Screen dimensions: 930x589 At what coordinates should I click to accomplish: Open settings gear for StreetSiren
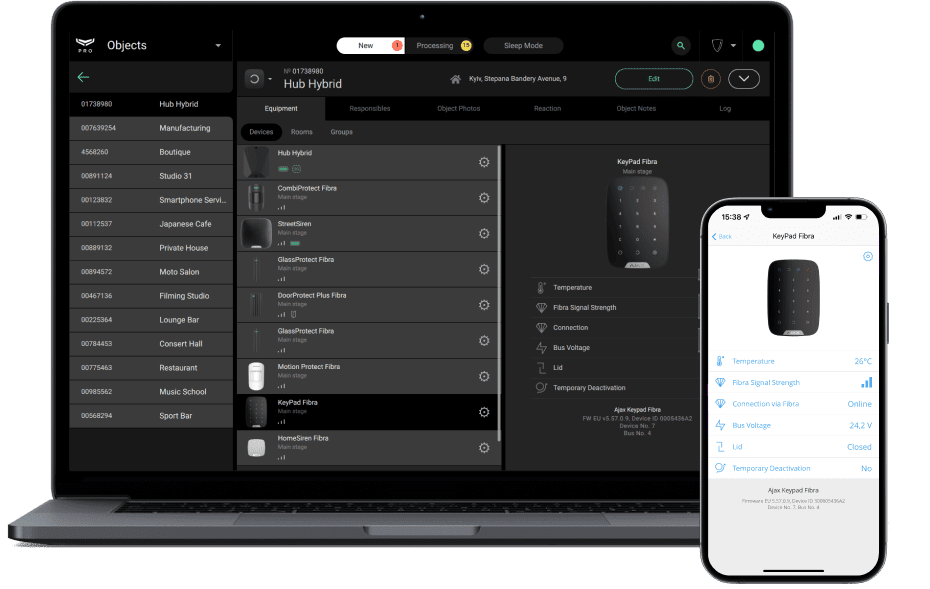click(484, 233)
